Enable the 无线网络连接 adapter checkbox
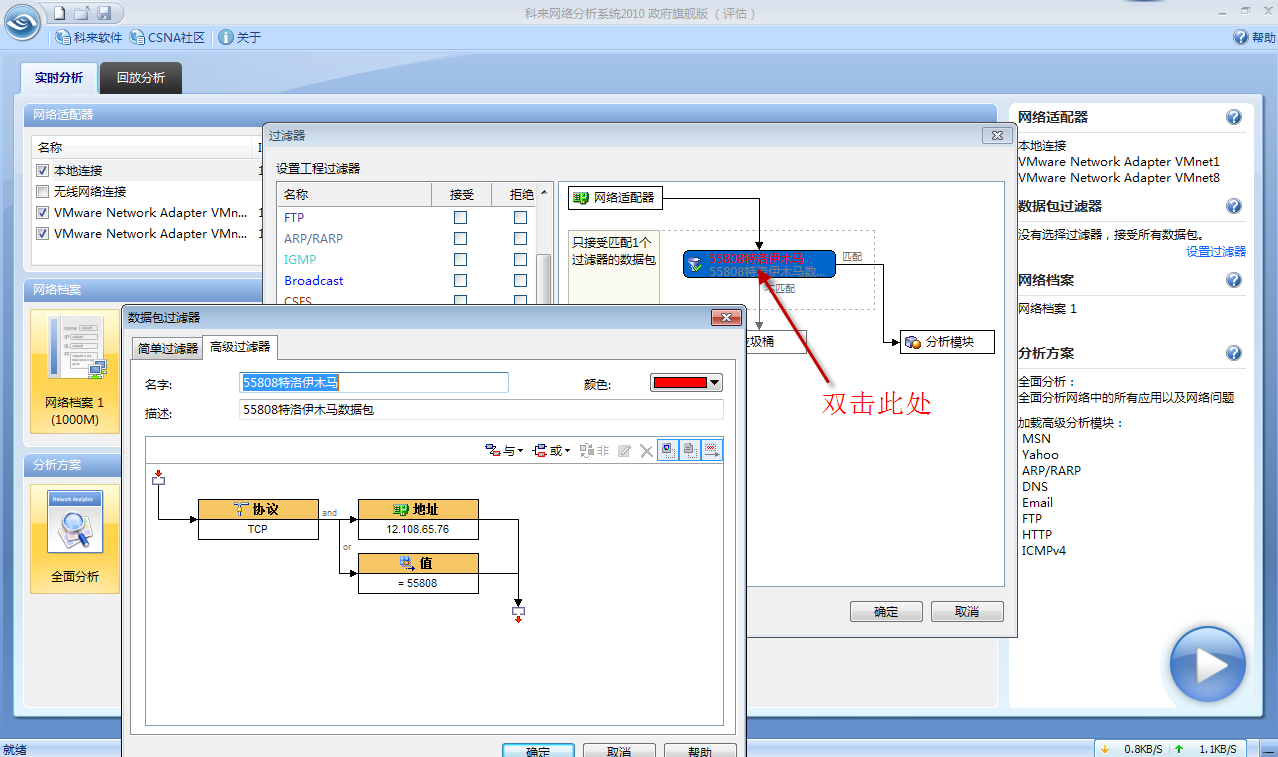Screen dimensions: 1278x757 [41, 191]
